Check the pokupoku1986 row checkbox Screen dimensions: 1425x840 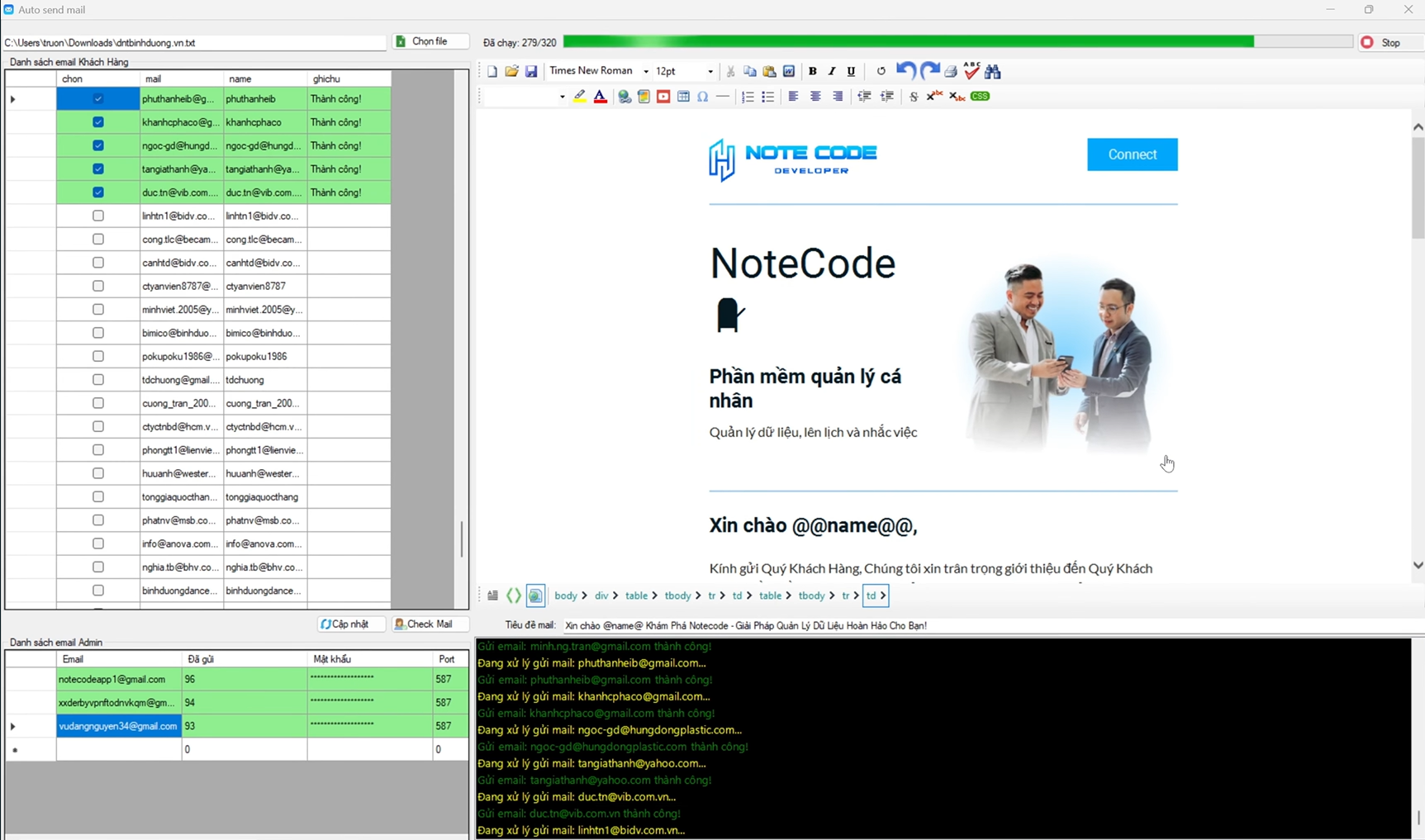click(98, 356)
